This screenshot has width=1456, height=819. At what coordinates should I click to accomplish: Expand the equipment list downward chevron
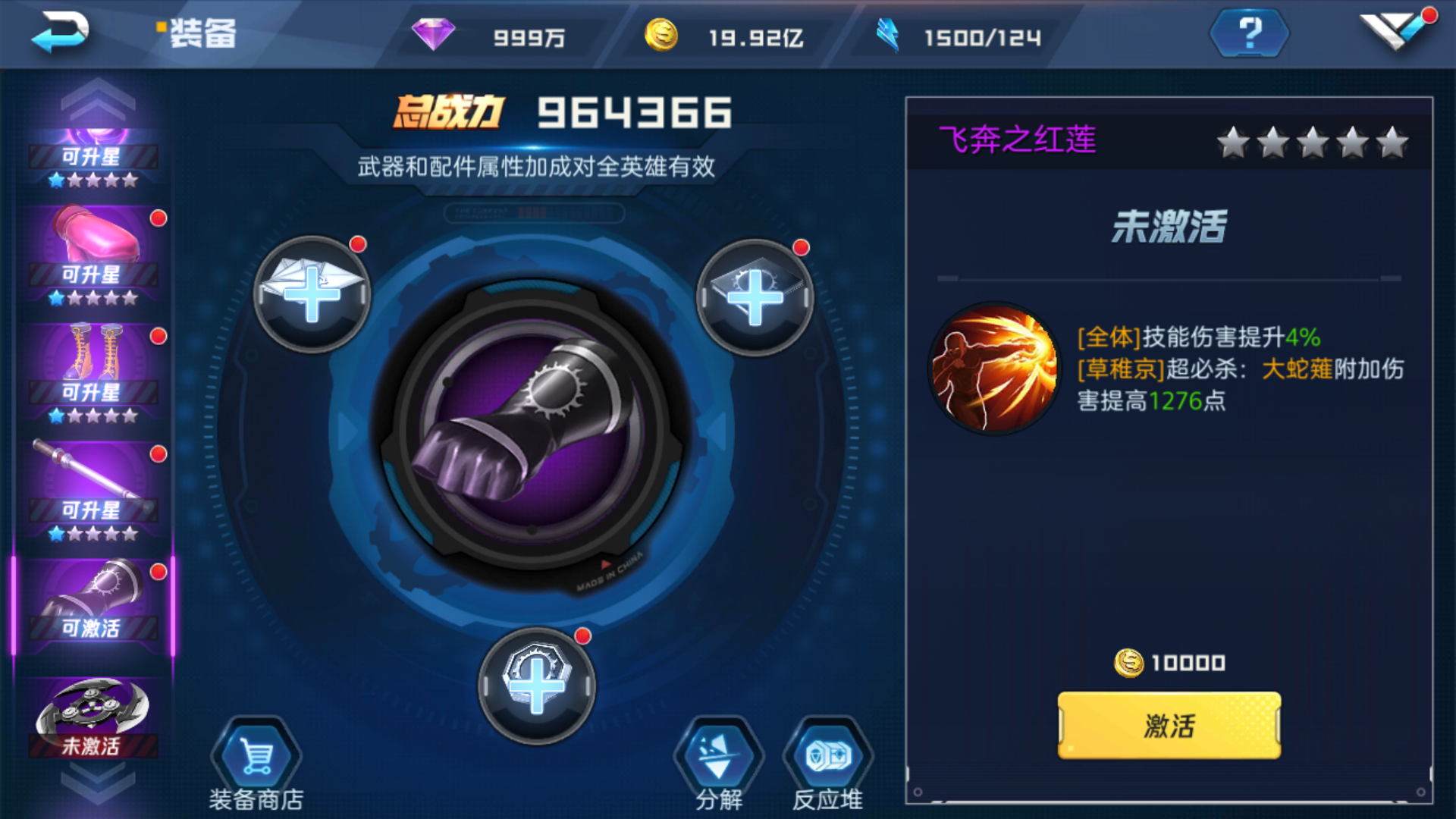point(98,783)
